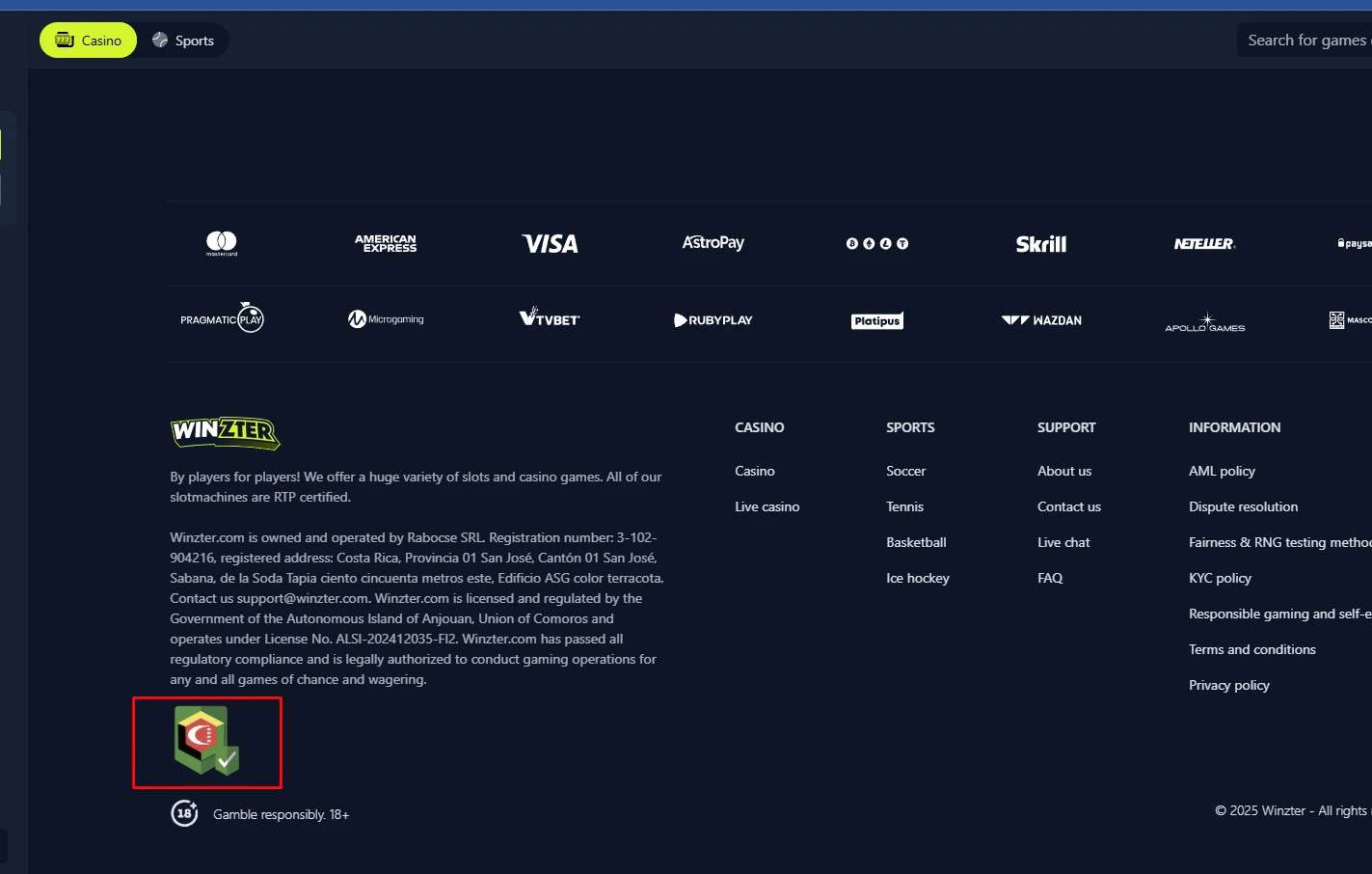Click the Neteller payment logo
This screenshot has height=874, width=1372.
click(x=1205, y=244)
